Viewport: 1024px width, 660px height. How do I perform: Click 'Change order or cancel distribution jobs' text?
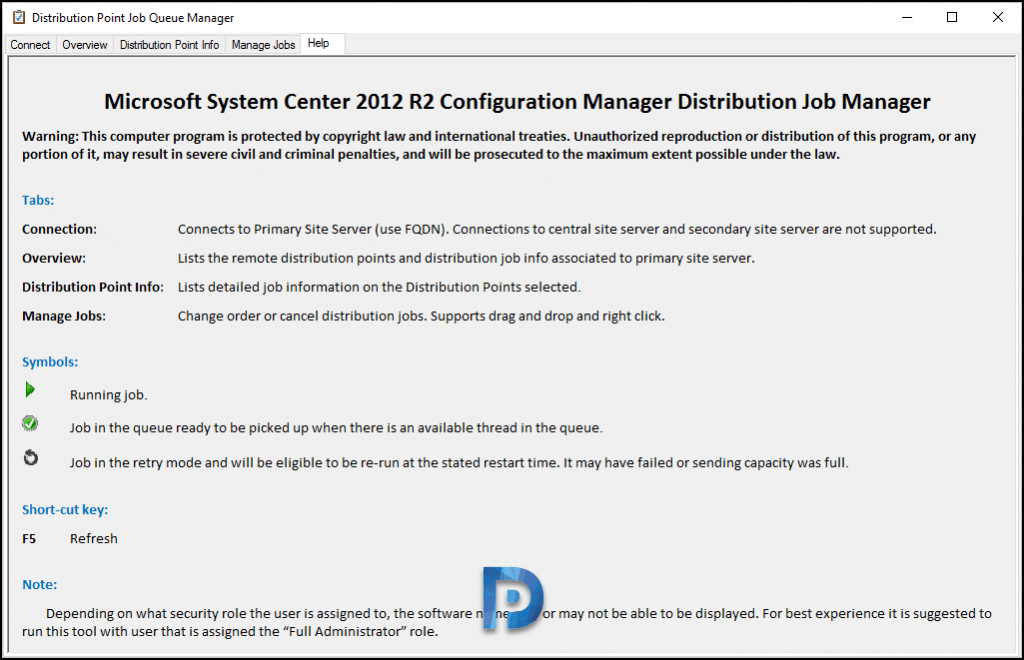pos(421,317)
